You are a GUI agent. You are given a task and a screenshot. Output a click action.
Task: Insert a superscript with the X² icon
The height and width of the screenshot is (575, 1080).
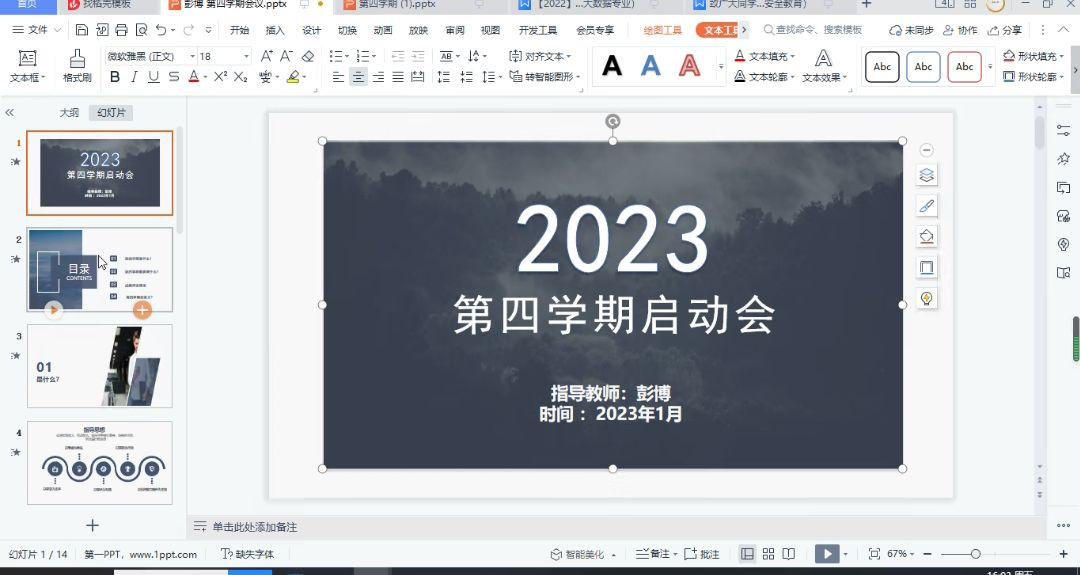tap(222, 77)
